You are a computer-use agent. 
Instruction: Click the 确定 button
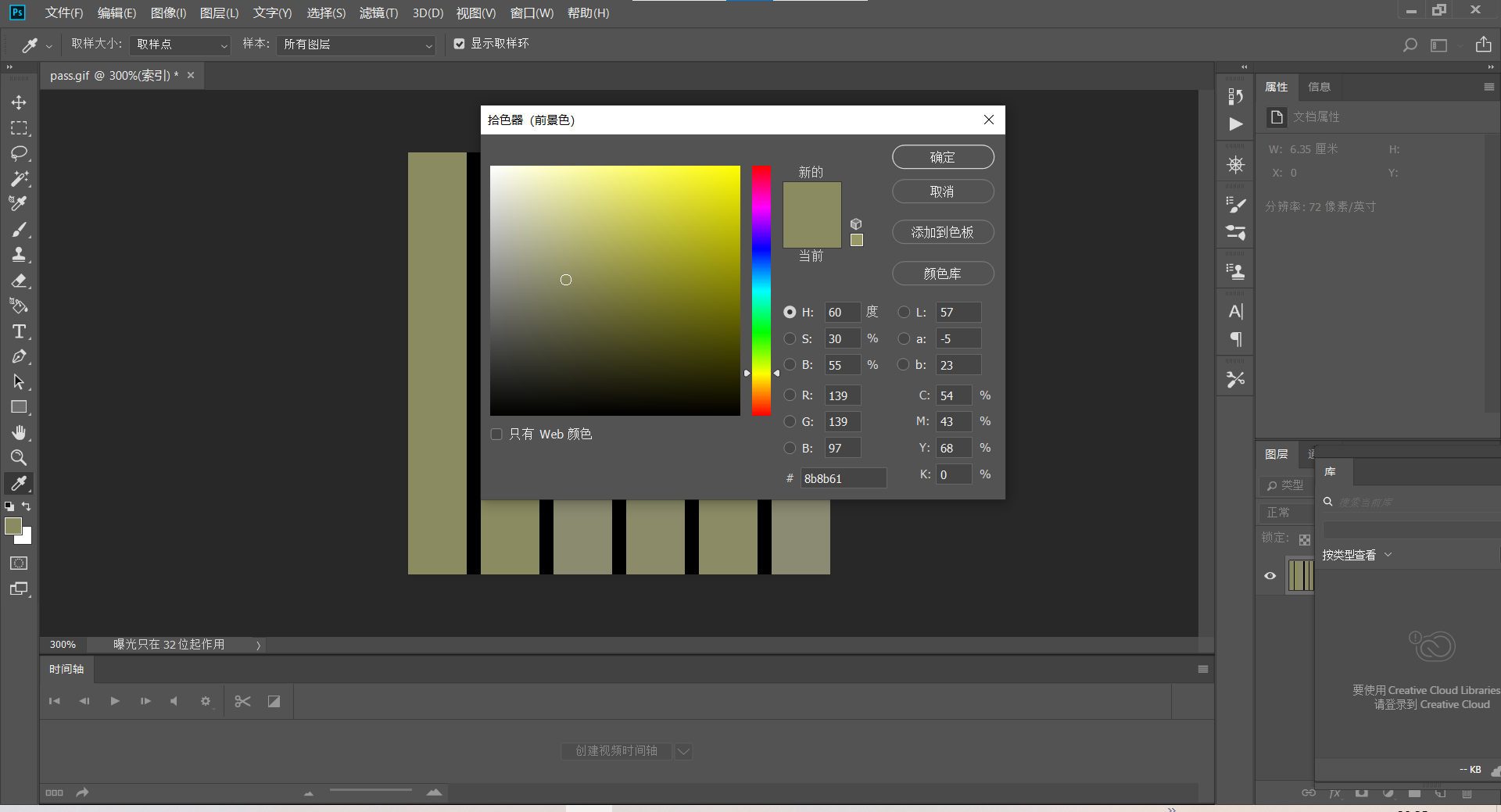coord(943,157)
